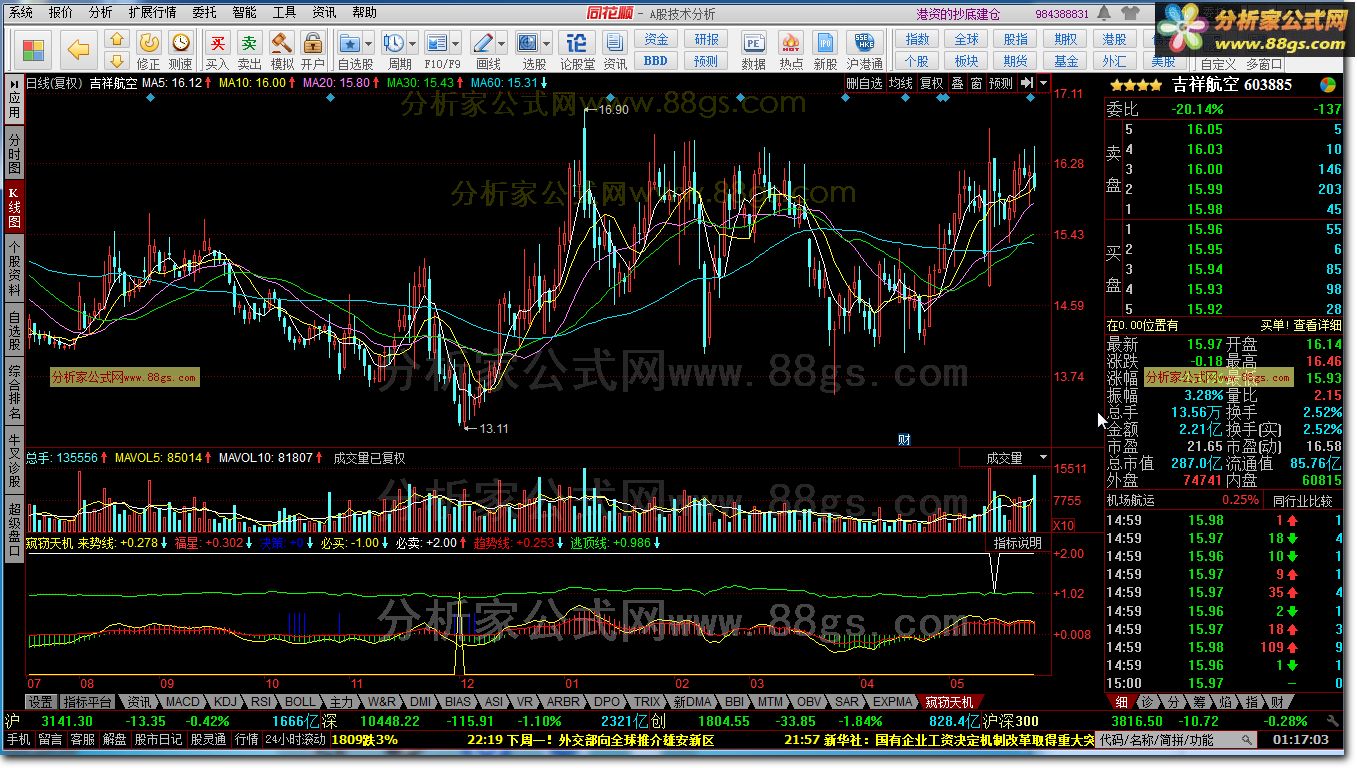This screenshot has height=768, width=1357.
Task: Click the 代码/名称/简拼/功能 search box
Action: point(1176,740)
